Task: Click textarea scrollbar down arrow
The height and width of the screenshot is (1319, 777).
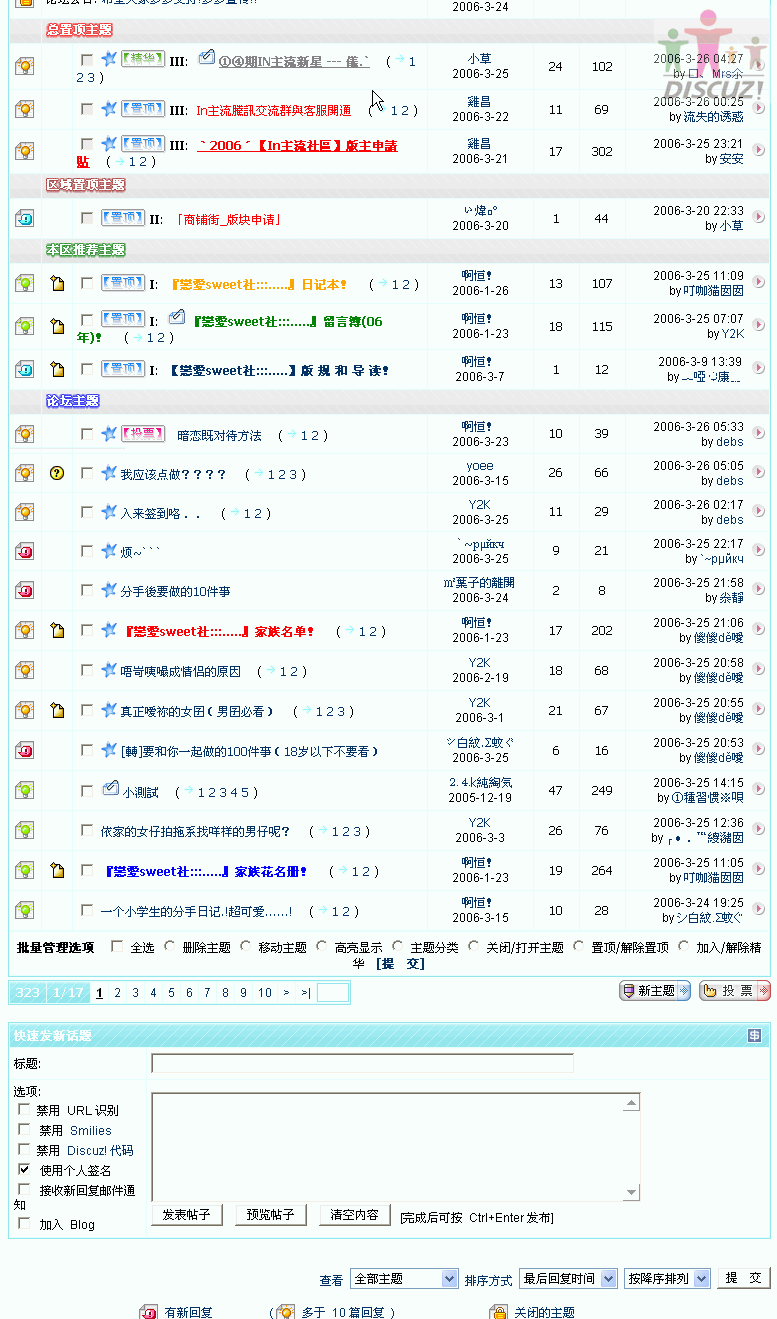Action: pos(631,1192)
